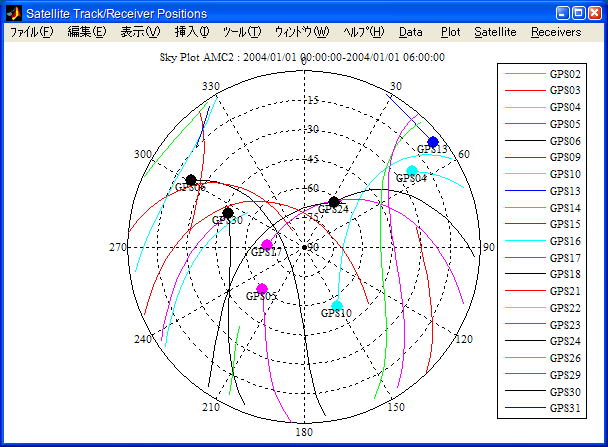Open the ファイル(F) menu
The height and width of the screenshot is (447, 608).
point(32,32)
